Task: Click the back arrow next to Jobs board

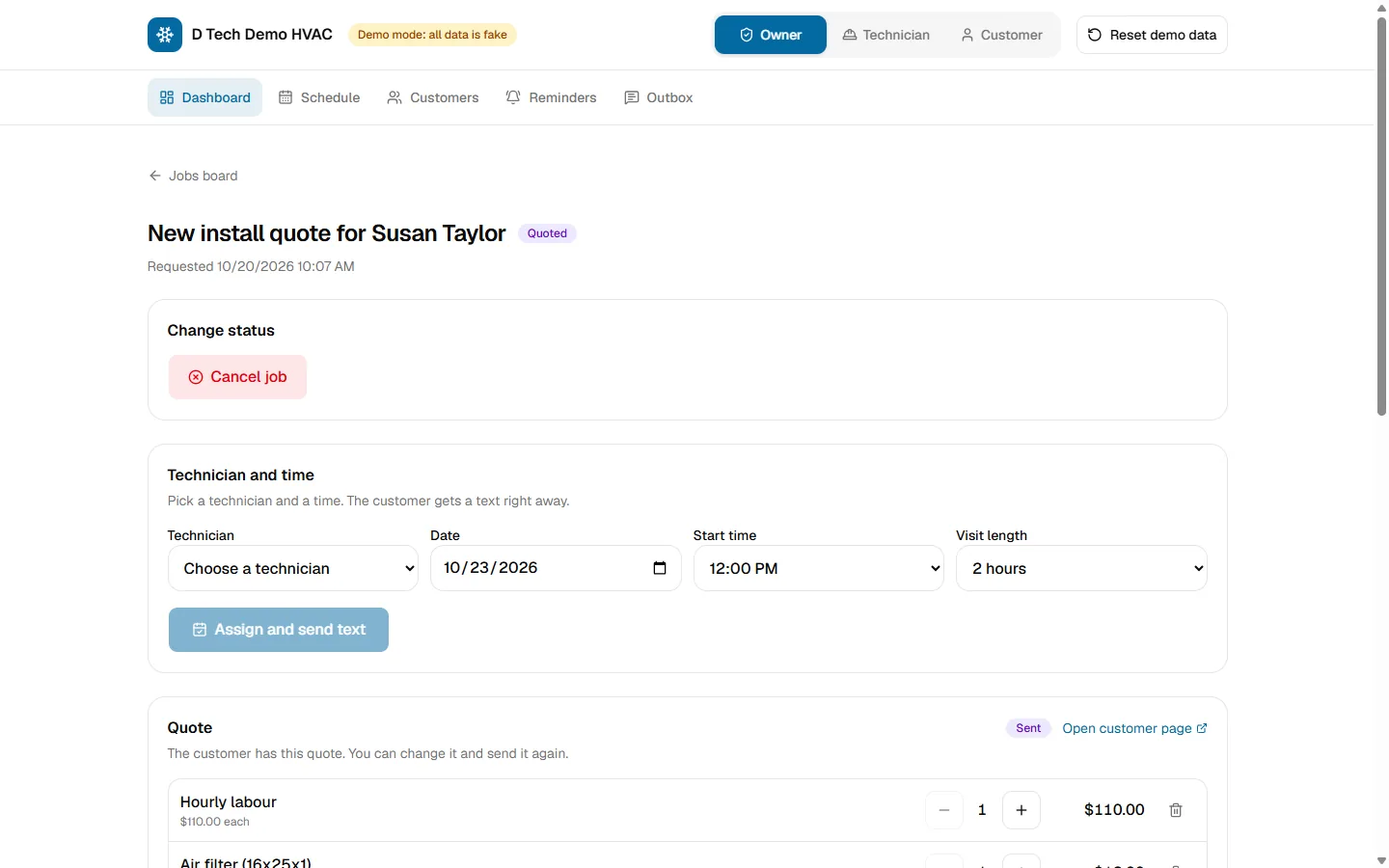Action: [154, 176]
